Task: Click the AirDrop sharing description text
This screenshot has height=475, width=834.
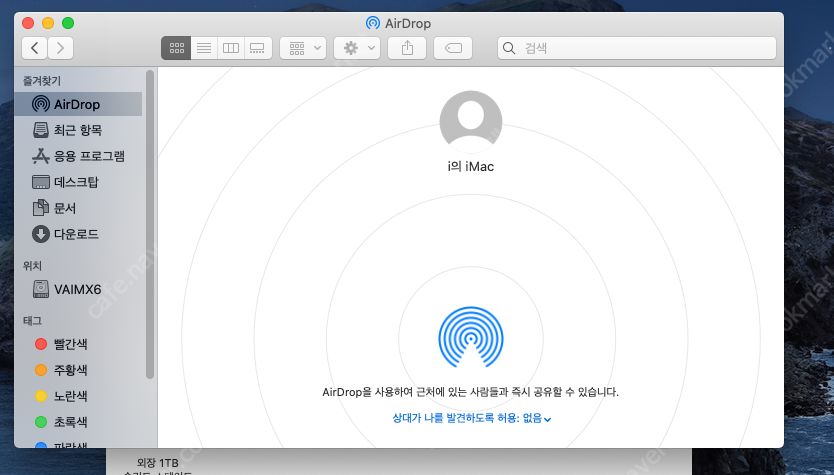Action: (470, 392)
